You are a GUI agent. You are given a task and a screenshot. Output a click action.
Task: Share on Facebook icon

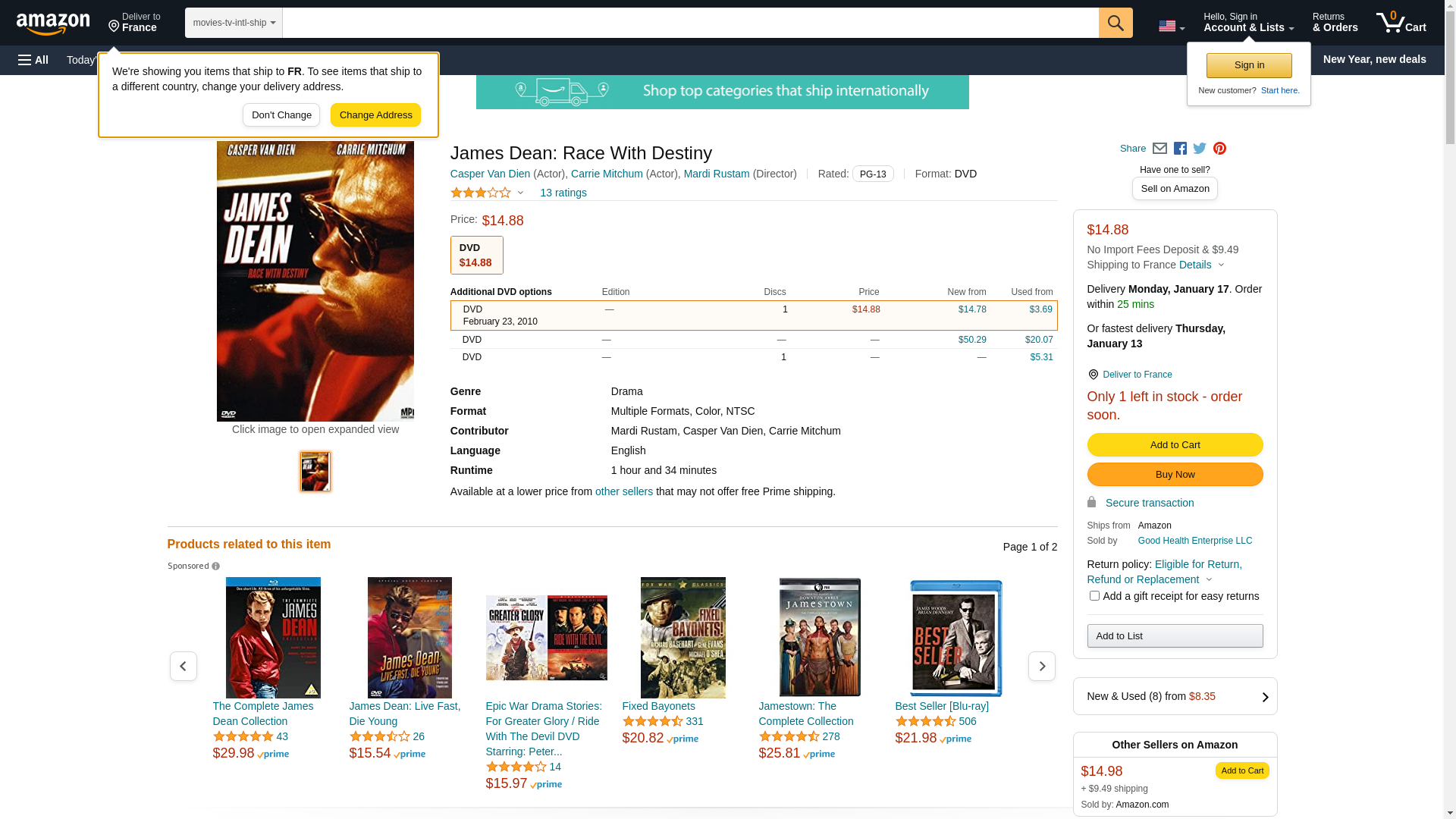pyautogui.click(x=1180, y=149)
